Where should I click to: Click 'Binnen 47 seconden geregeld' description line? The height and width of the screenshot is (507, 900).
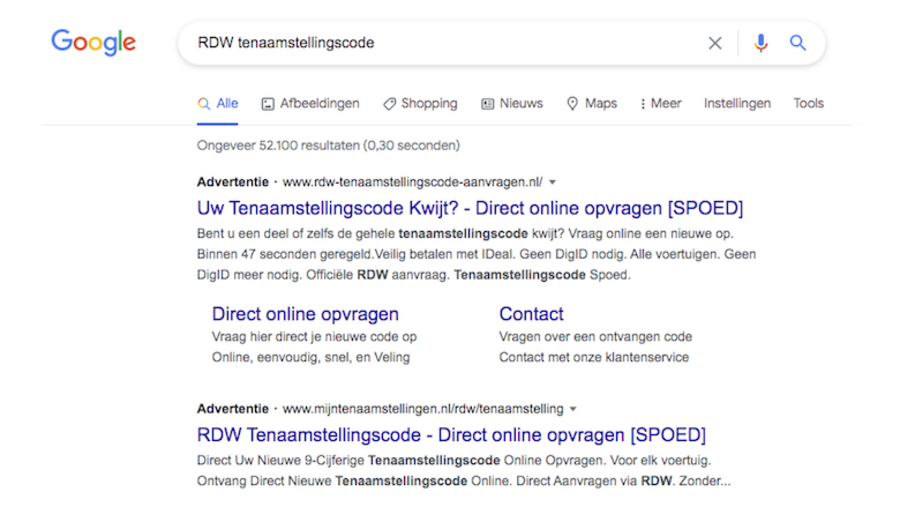point(476,254)
